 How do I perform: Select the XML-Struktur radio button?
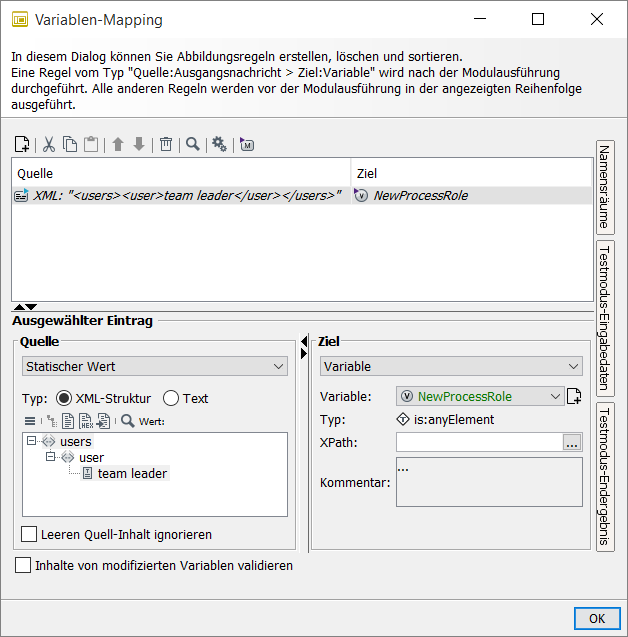point(64,398)
